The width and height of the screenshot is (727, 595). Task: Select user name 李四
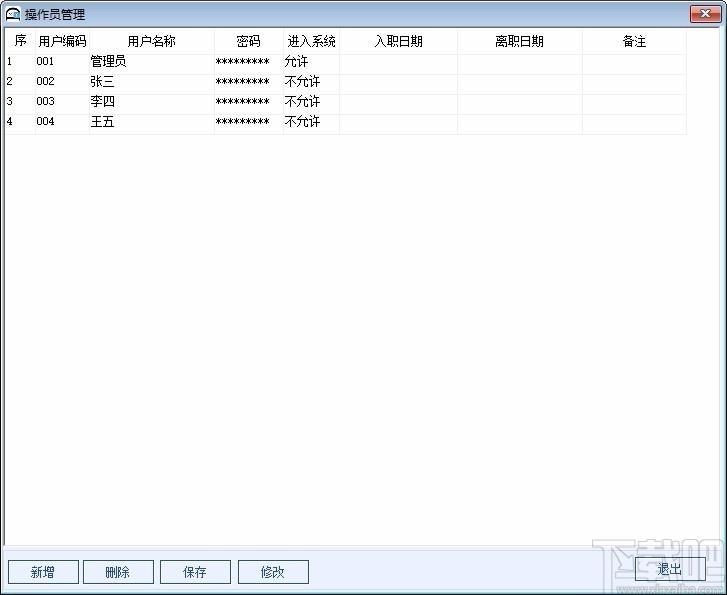coord(102,102)
